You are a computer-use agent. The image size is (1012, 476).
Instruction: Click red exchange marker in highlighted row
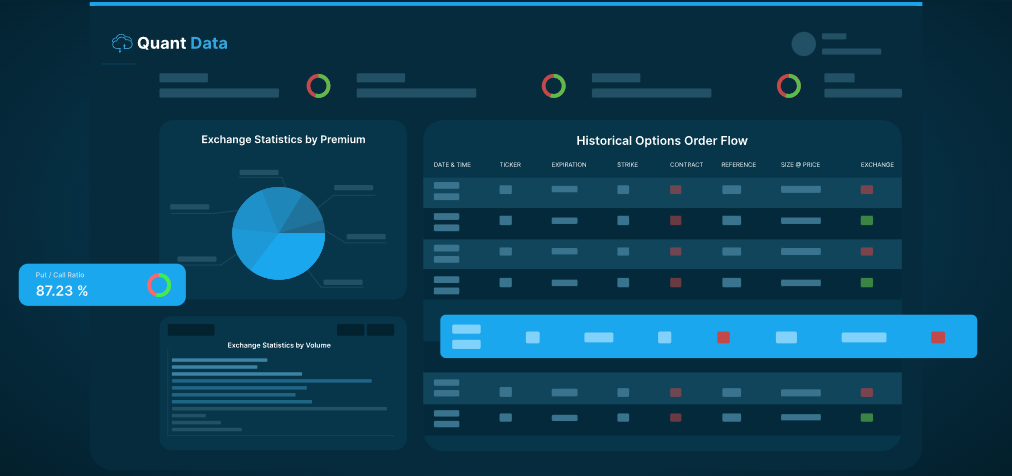[x=938, y=337]
